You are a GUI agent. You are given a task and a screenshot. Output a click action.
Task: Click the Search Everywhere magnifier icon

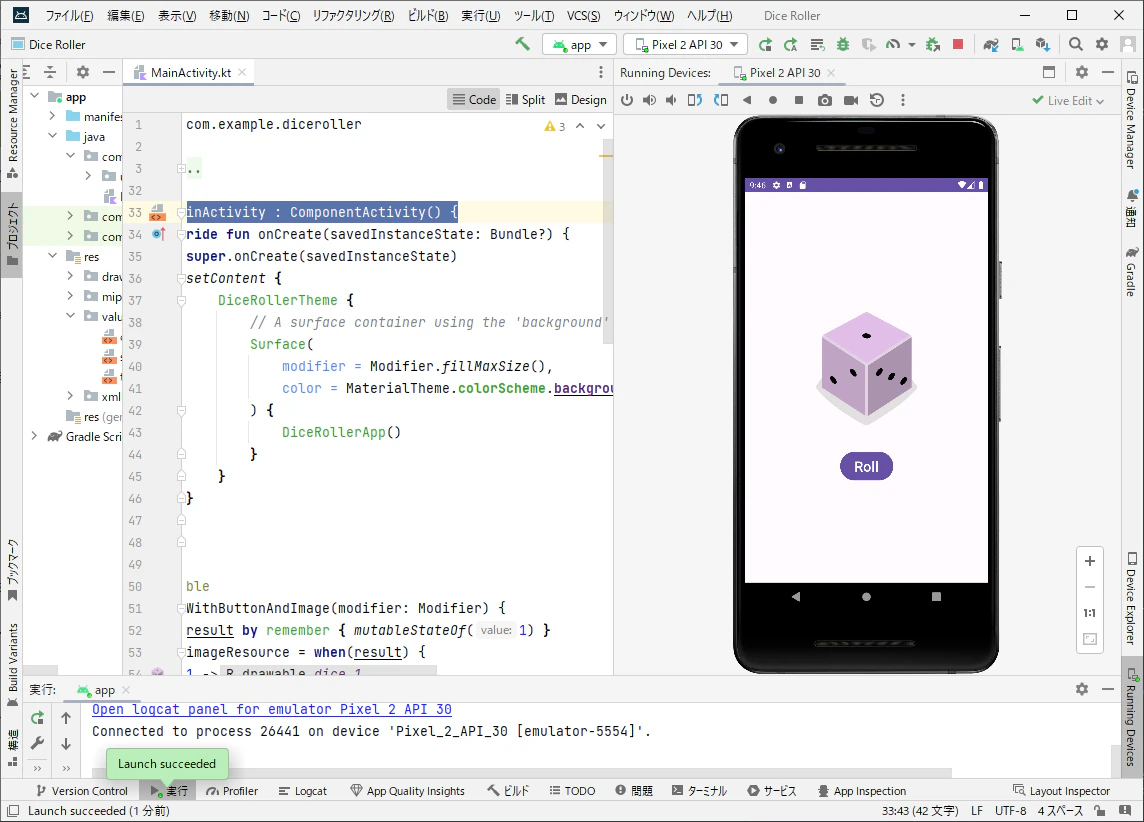click(1075, 44)
